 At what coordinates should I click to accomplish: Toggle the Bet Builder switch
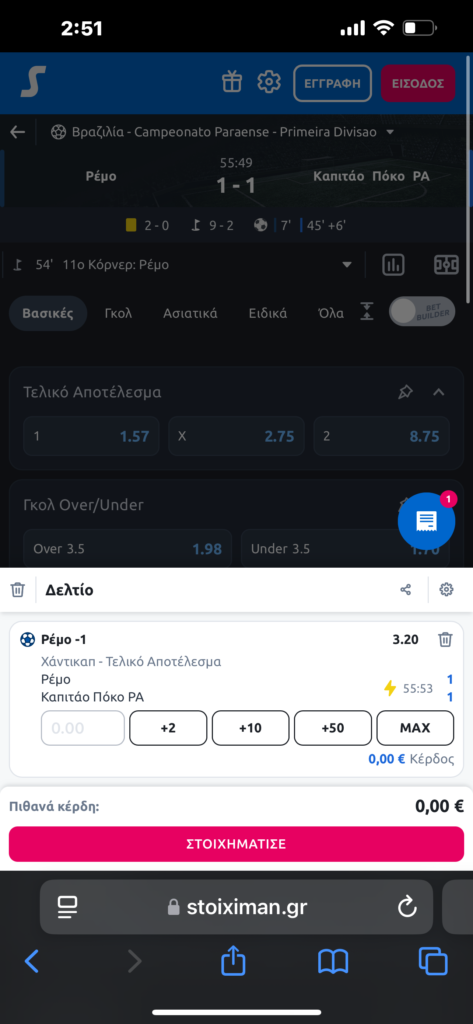[x=422, y=312]
